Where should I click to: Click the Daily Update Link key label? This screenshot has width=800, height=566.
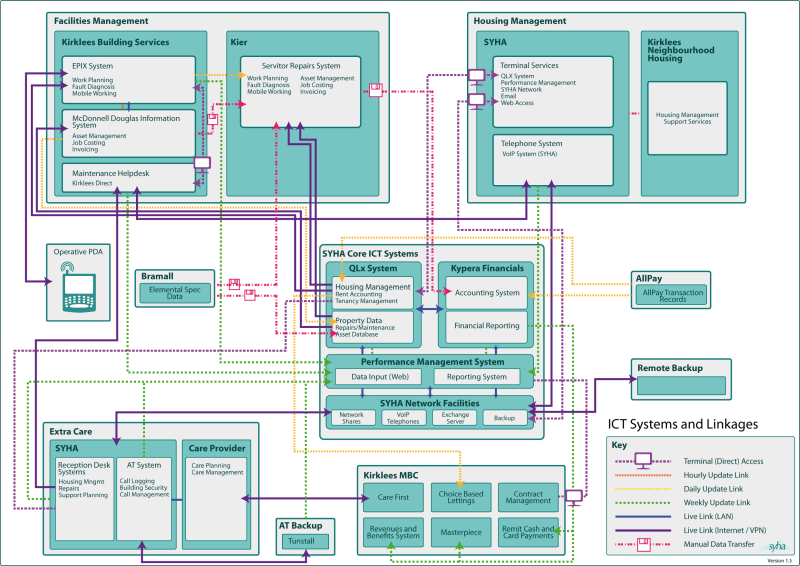coord(713,489)
